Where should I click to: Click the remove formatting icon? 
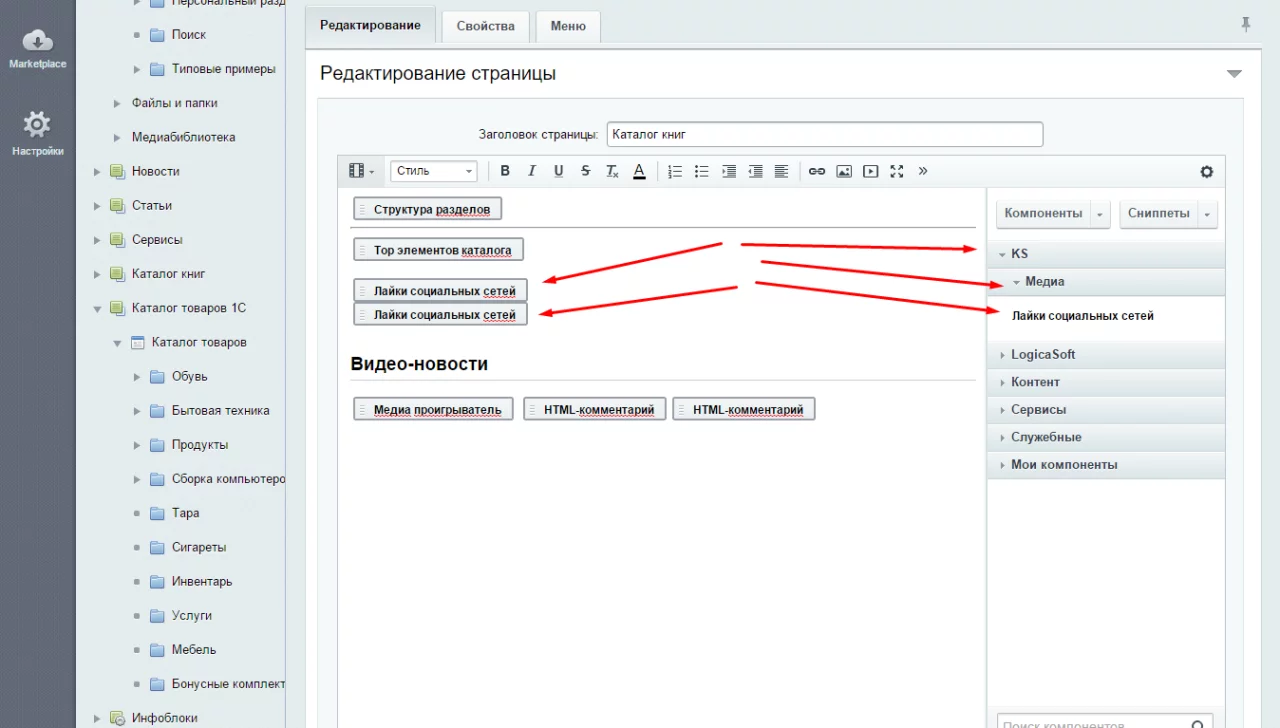point(613,171)
